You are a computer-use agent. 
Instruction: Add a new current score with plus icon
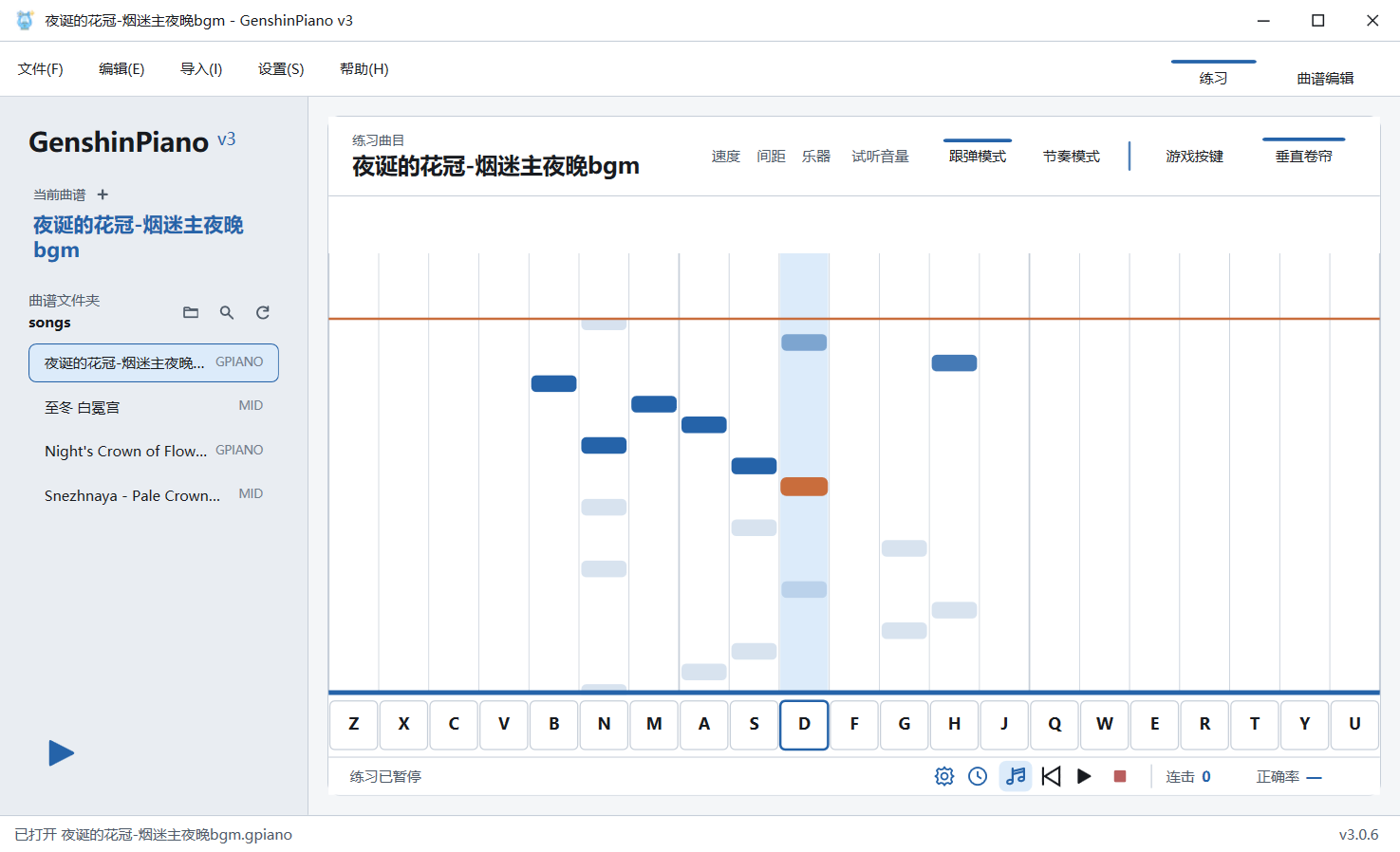pos(103,194)
